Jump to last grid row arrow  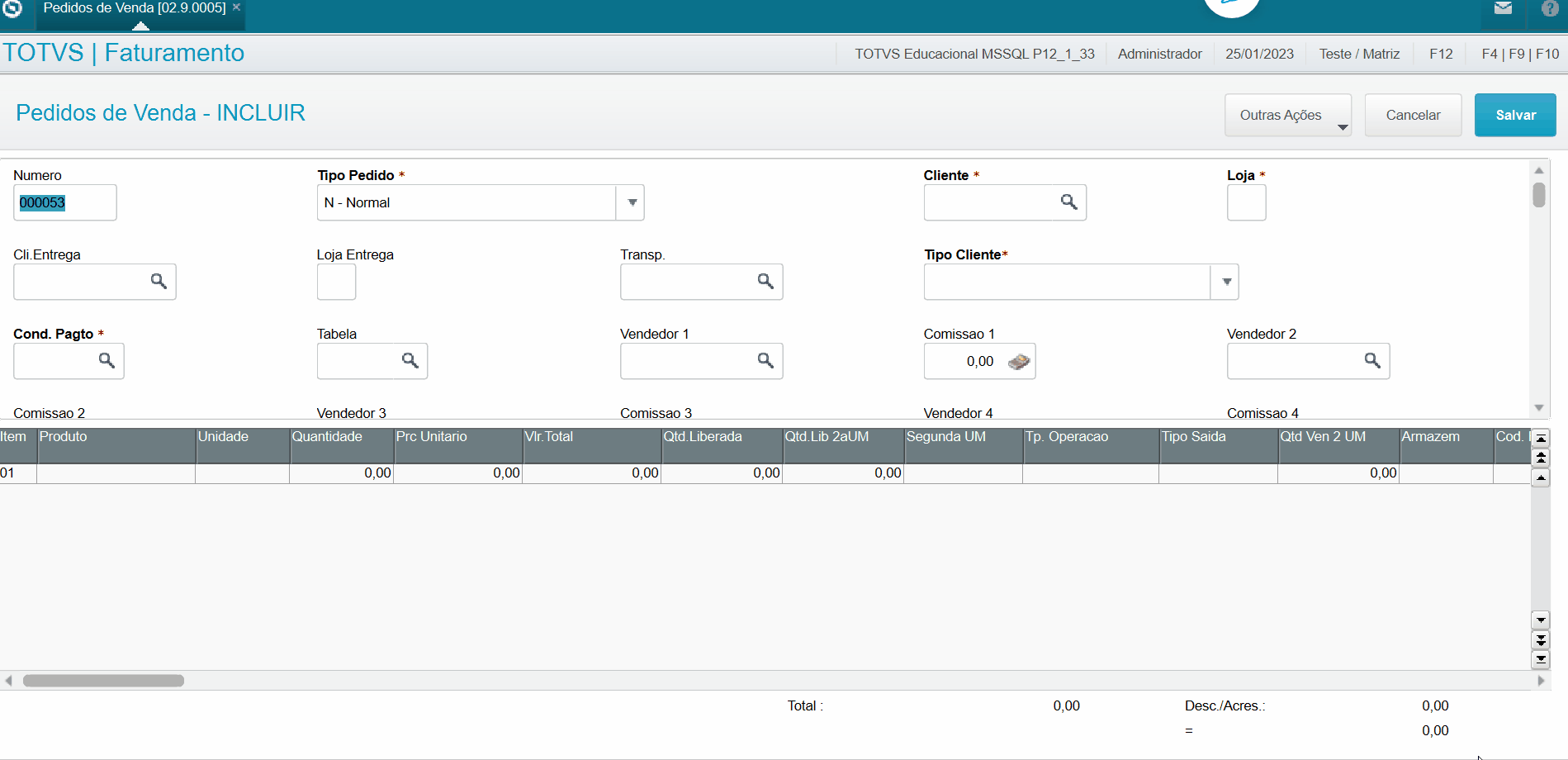[1541, 659]
